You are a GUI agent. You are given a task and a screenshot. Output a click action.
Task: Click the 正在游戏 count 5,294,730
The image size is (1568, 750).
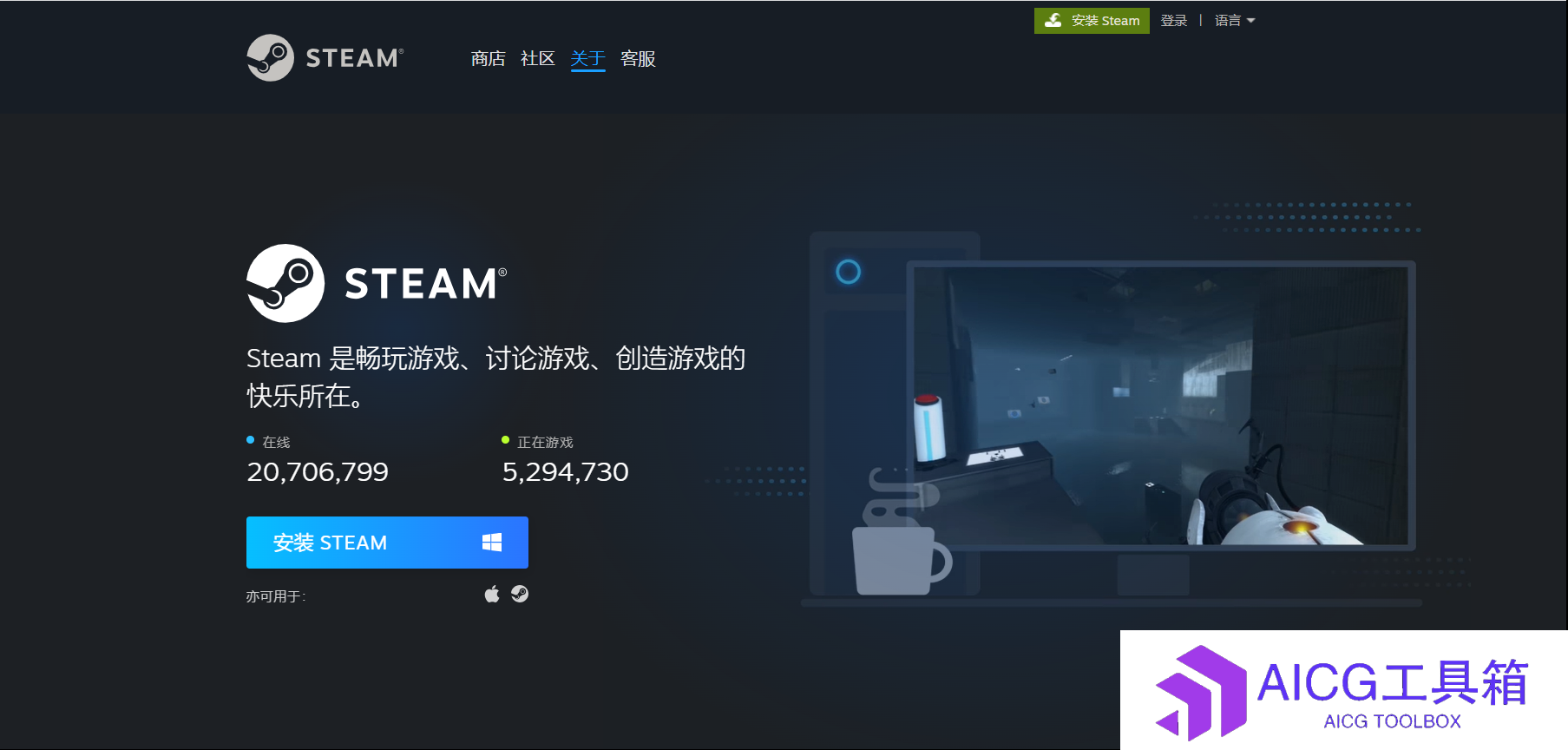click(x=565, y=471)
